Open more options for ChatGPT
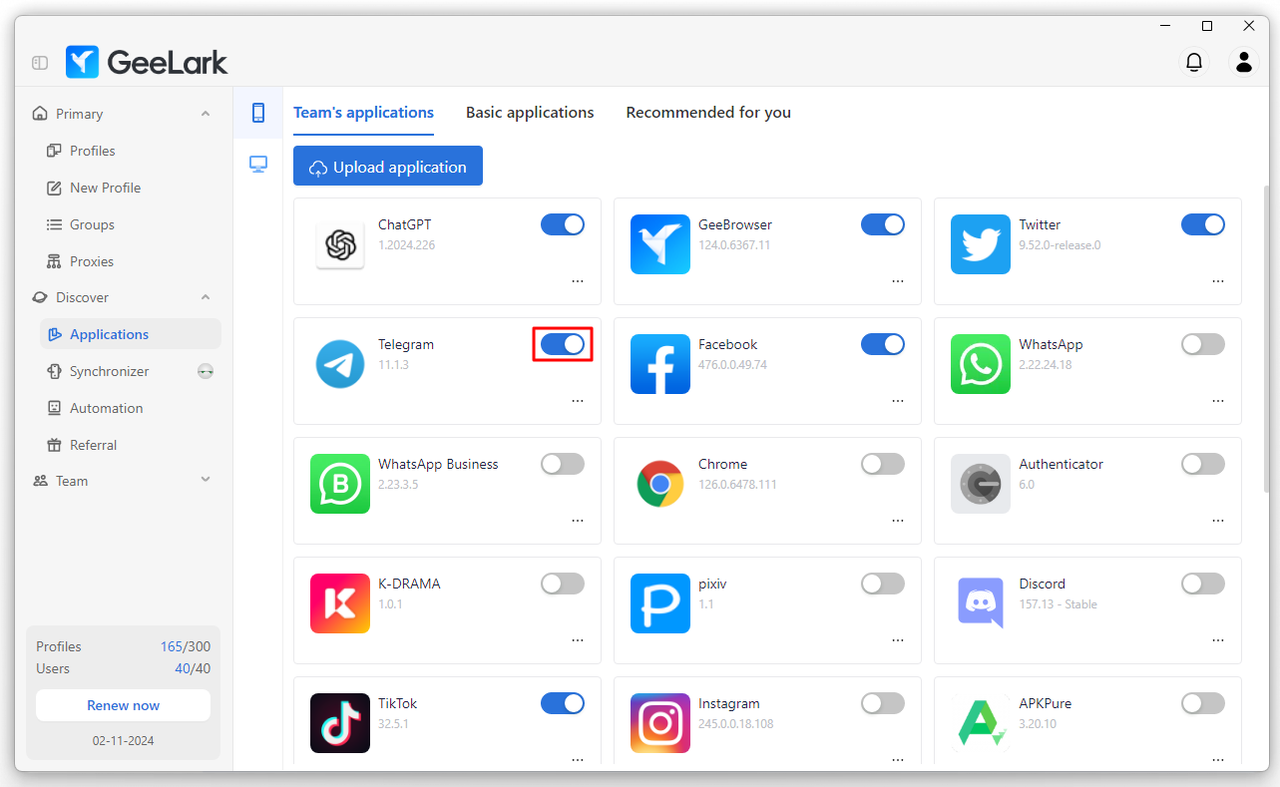The height and width of the screenshot is (787, 1280). pos(577,282)
